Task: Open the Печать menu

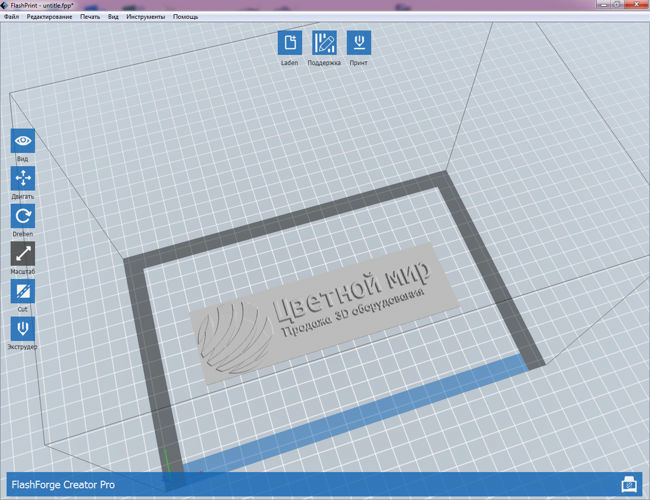Action: coord(90,17)
